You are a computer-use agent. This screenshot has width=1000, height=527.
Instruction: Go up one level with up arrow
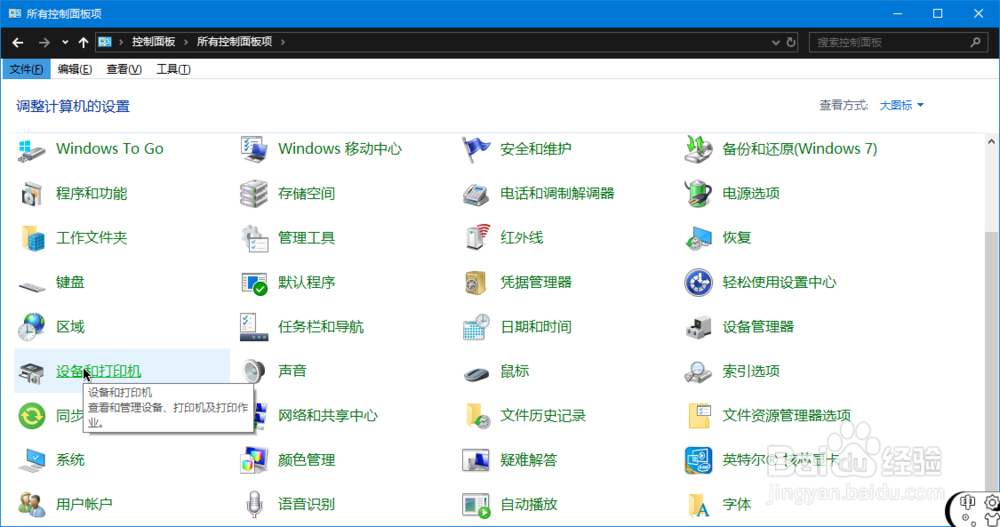[84, 42]
